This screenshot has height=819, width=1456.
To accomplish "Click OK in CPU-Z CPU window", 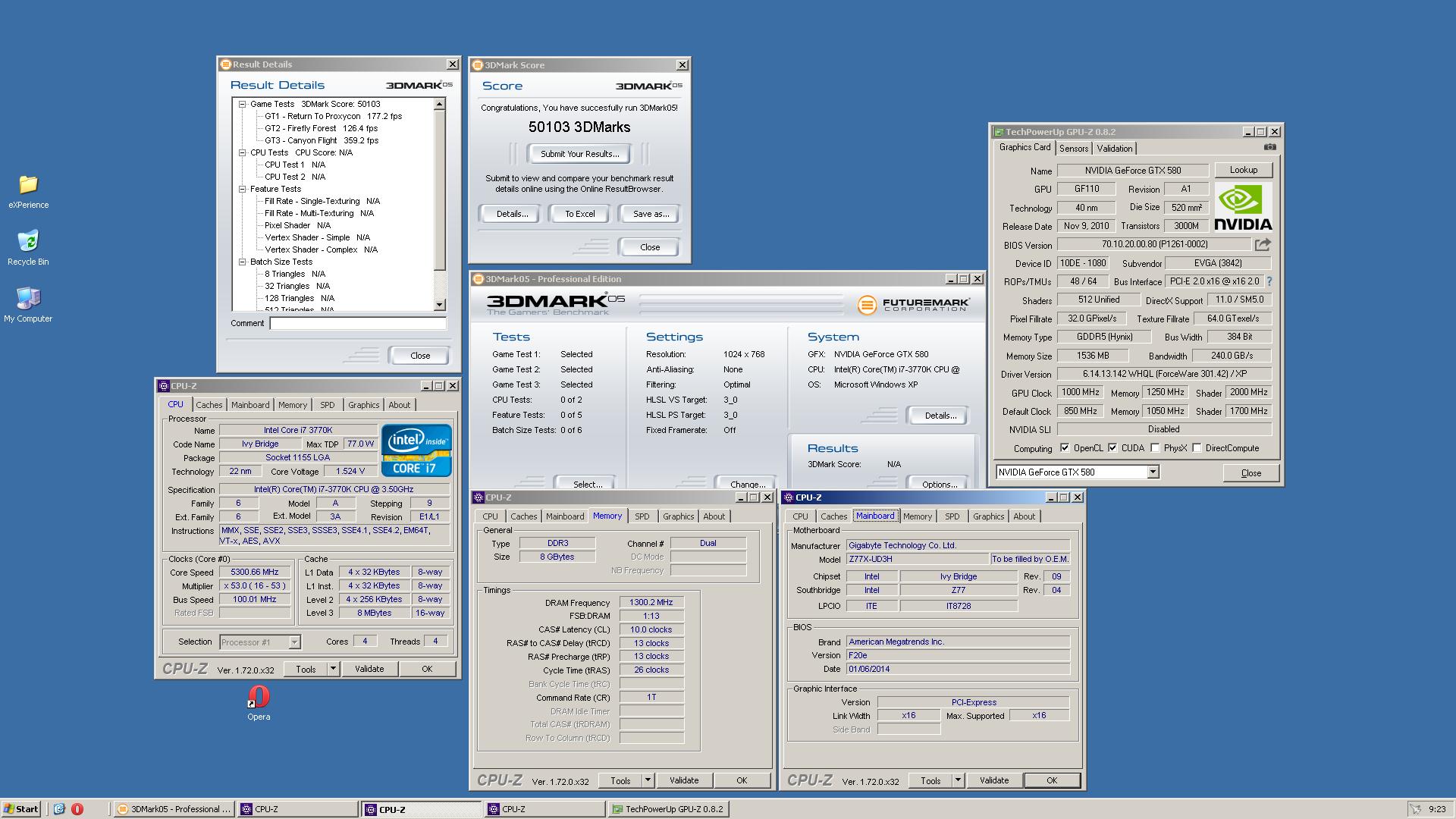I will (x=427, y=669).
